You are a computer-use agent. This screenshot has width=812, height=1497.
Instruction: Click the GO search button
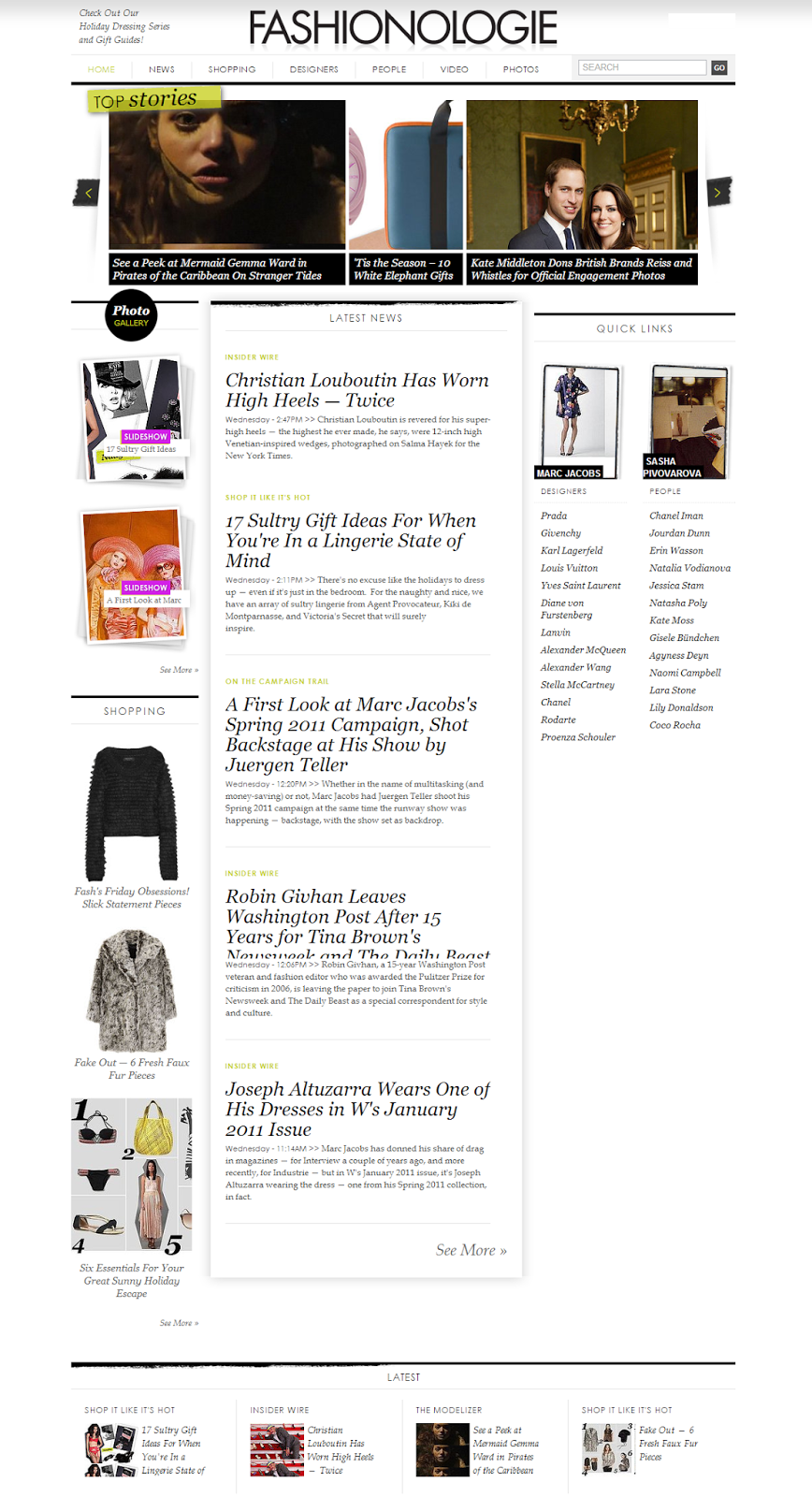pos(719,67)
